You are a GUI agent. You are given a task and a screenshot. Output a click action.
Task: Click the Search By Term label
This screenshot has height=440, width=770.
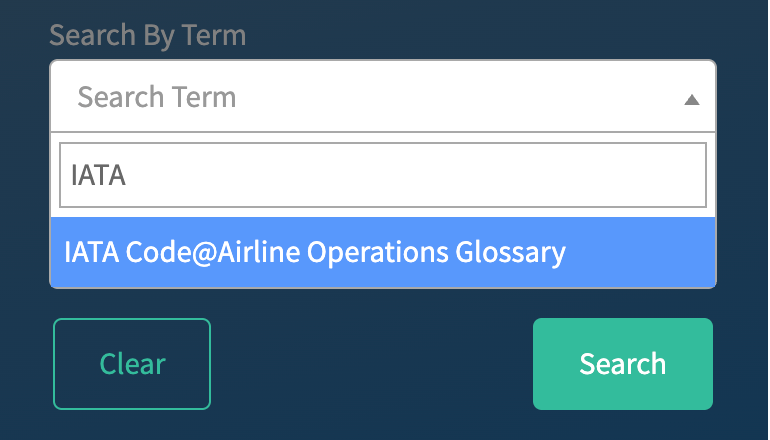(x=147, y=35)
